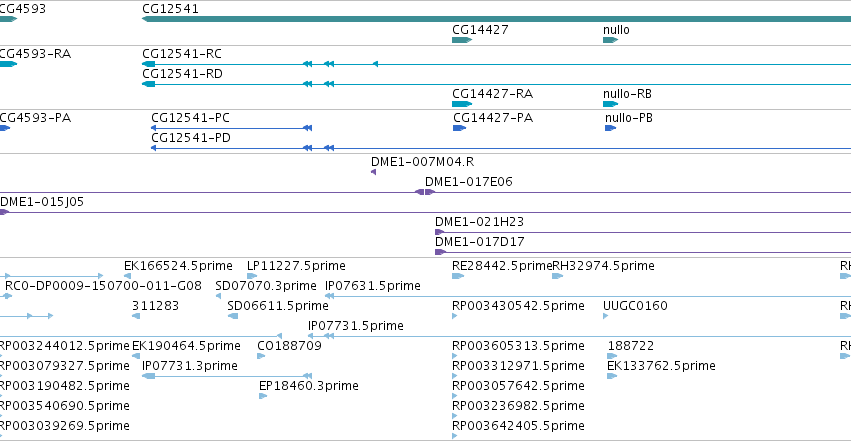
Task: Select transcript label CG14427-RA
Action: pos(493,94)
